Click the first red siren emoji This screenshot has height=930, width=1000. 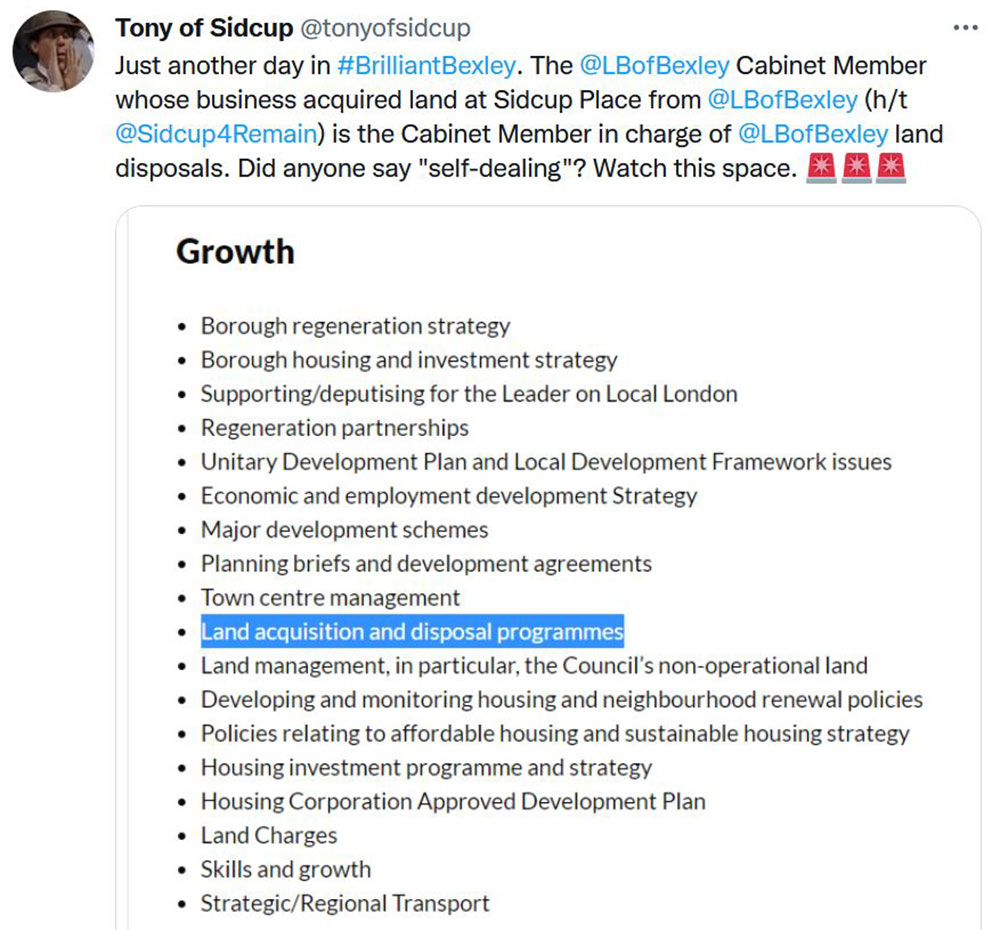pos(821,168)
